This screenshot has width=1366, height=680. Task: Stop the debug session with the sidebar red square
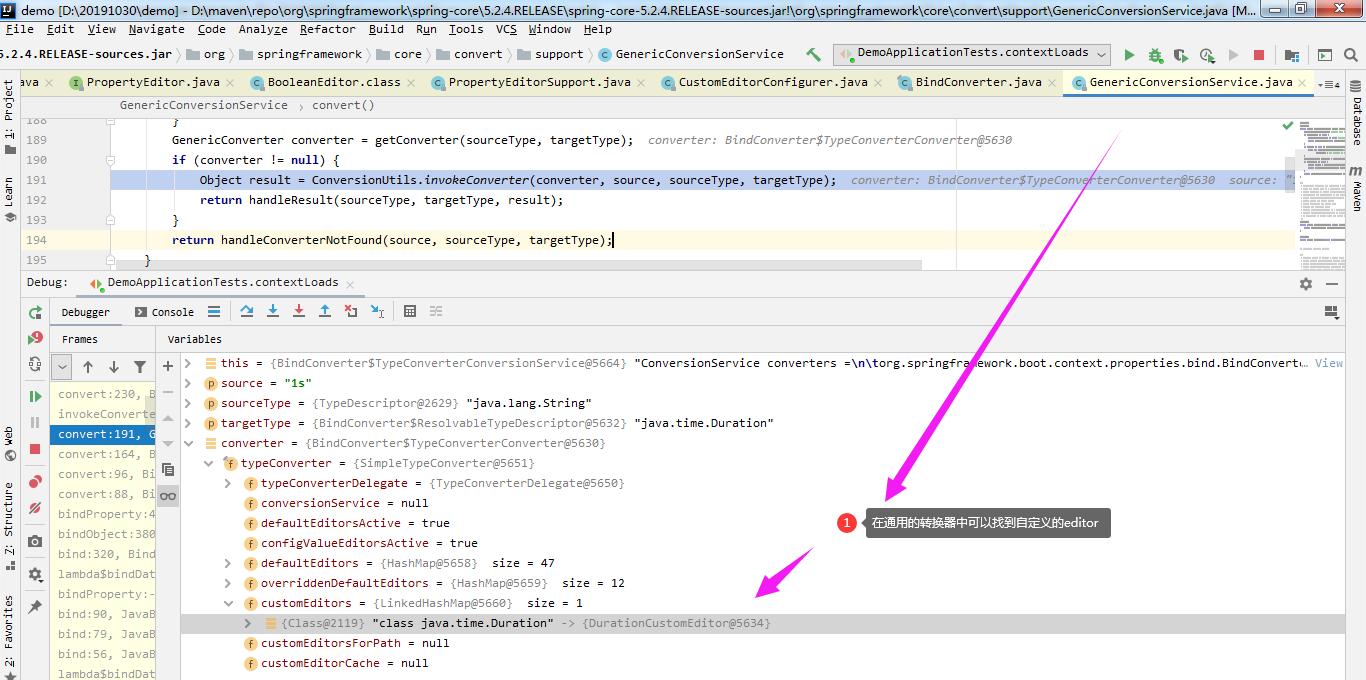[35, 450]
